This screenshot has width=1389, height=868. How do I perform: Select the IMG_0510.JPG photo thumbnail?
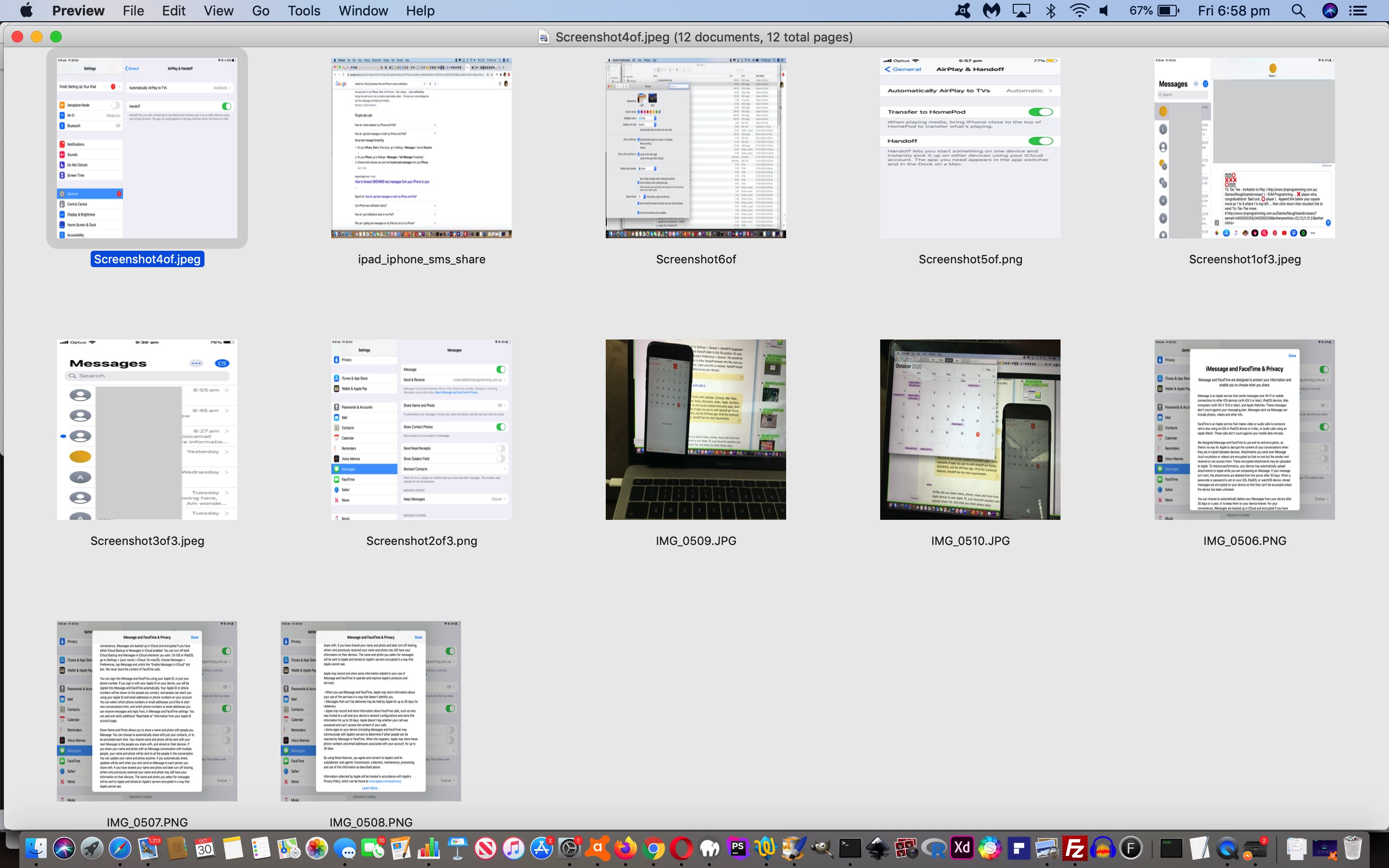click(970, 429)
